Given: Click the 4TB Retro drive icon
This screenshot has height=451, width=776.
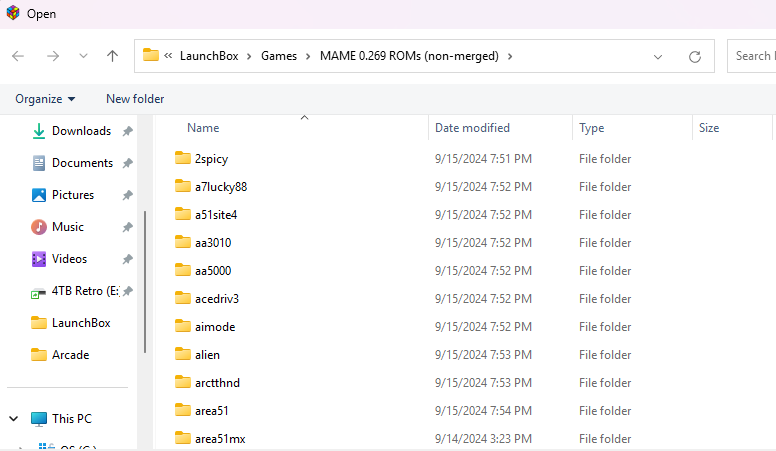Looking at the screenshot, I should (38, 293).
